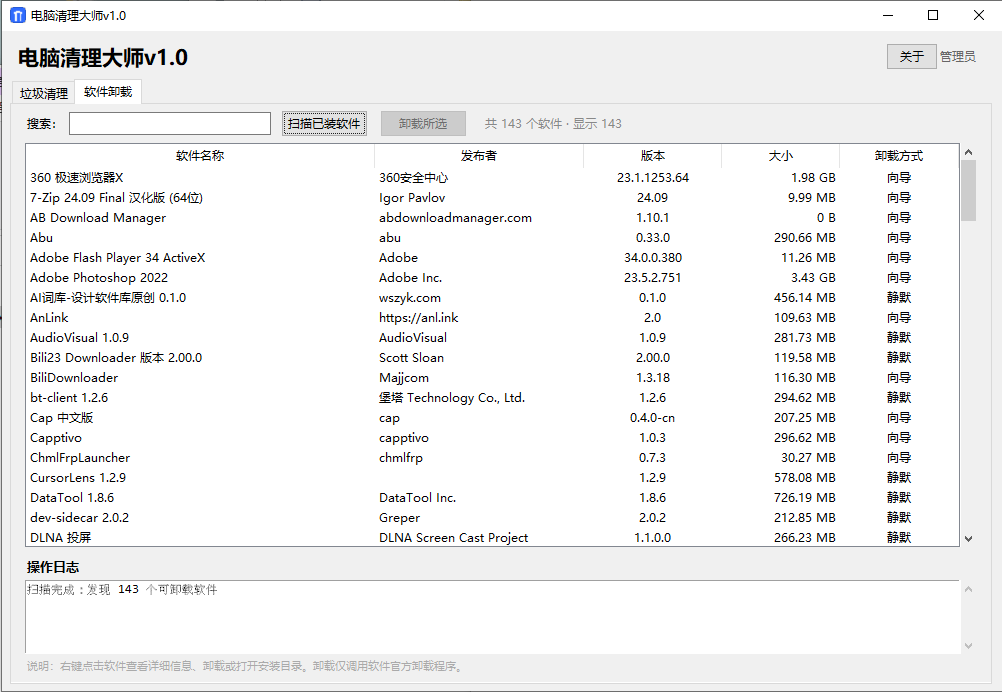Click the 搜索 input field
The height and width of the screenshot is (692, 1002).
(170, 123)
